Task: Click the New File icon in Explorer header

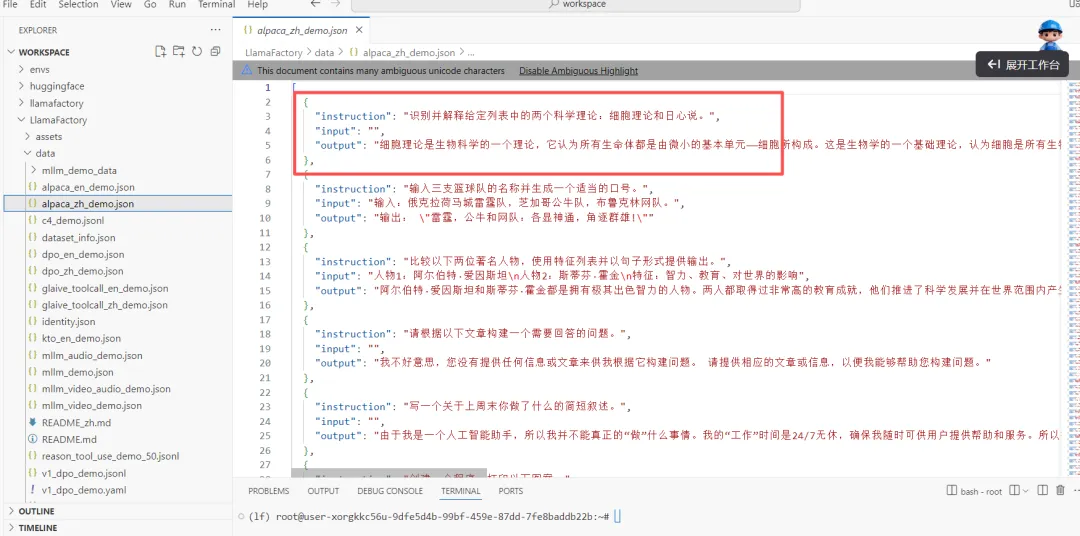Action: click(x=160, y=52)
